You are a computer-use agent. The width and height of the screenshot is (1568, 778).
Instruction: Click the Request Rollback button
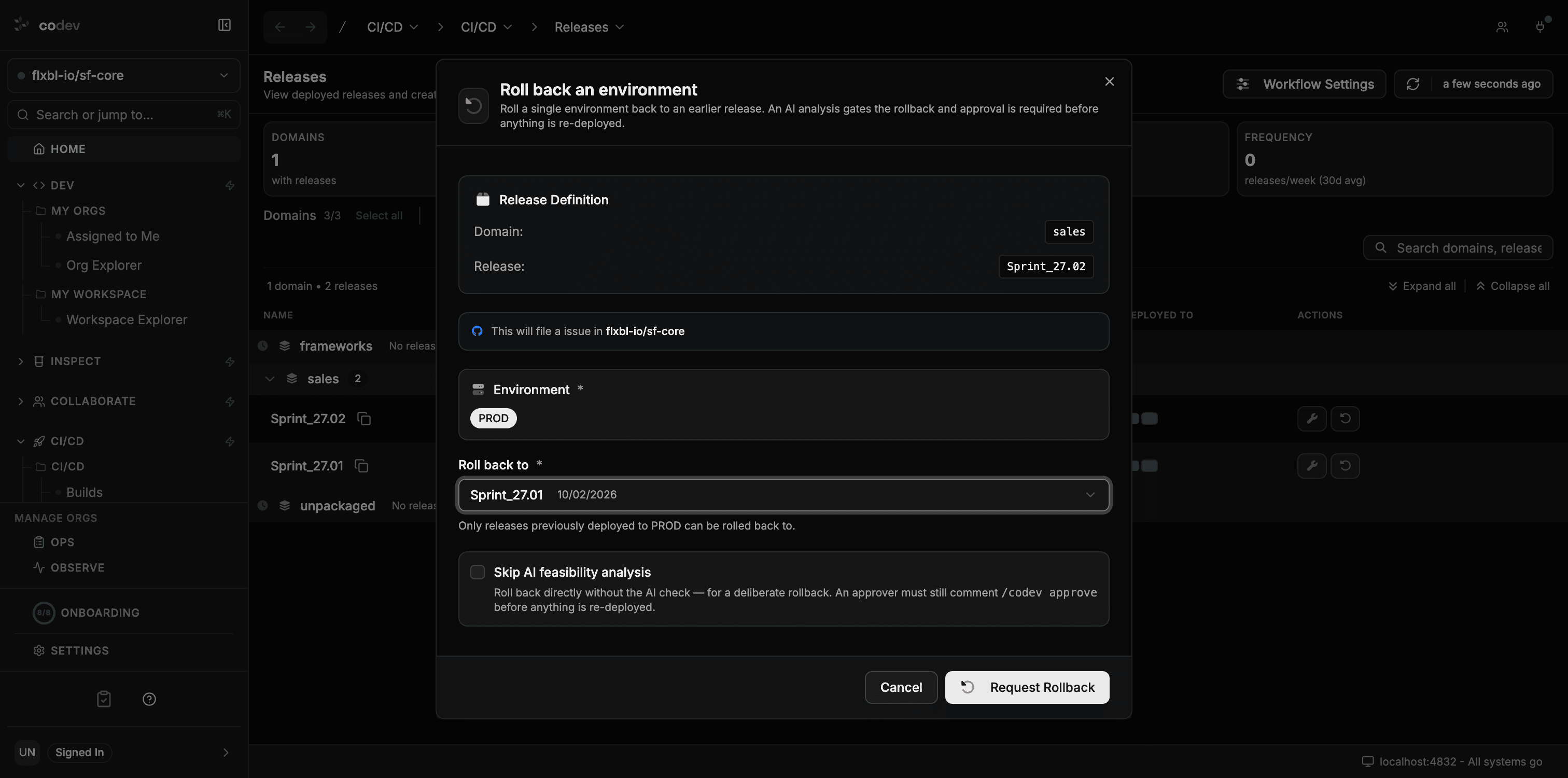point(1027,687)
